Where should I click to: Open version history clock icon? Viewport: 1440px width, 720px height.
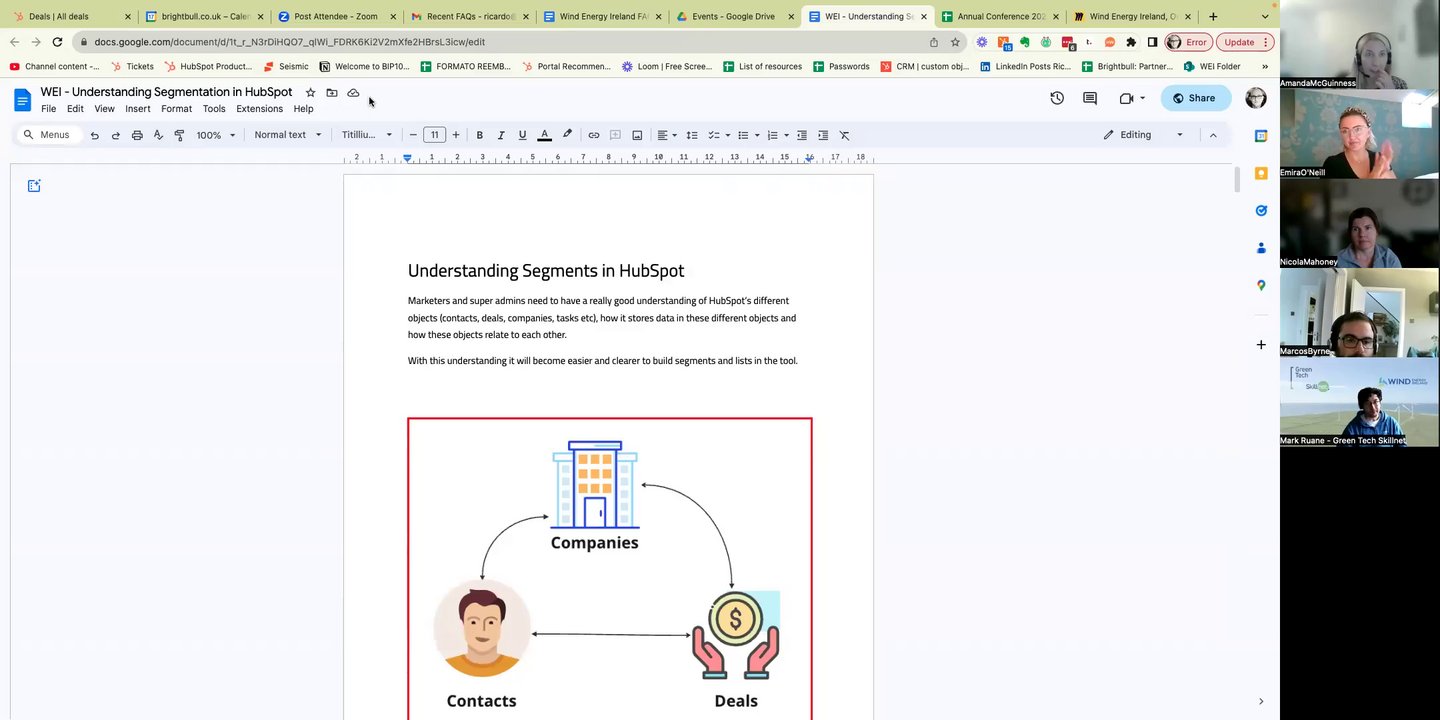click(x=1057, y=98)
